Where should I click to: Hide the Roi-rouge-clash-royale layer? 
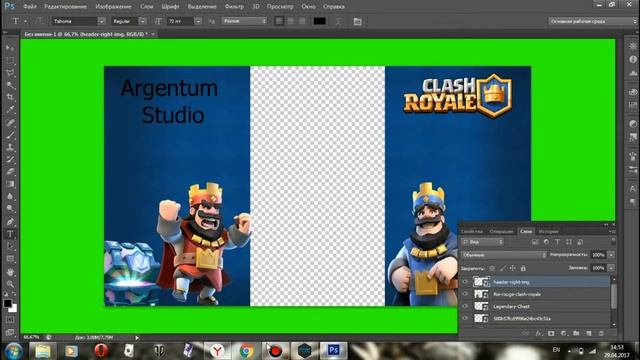pyautogui.click(x=465, y=294)
